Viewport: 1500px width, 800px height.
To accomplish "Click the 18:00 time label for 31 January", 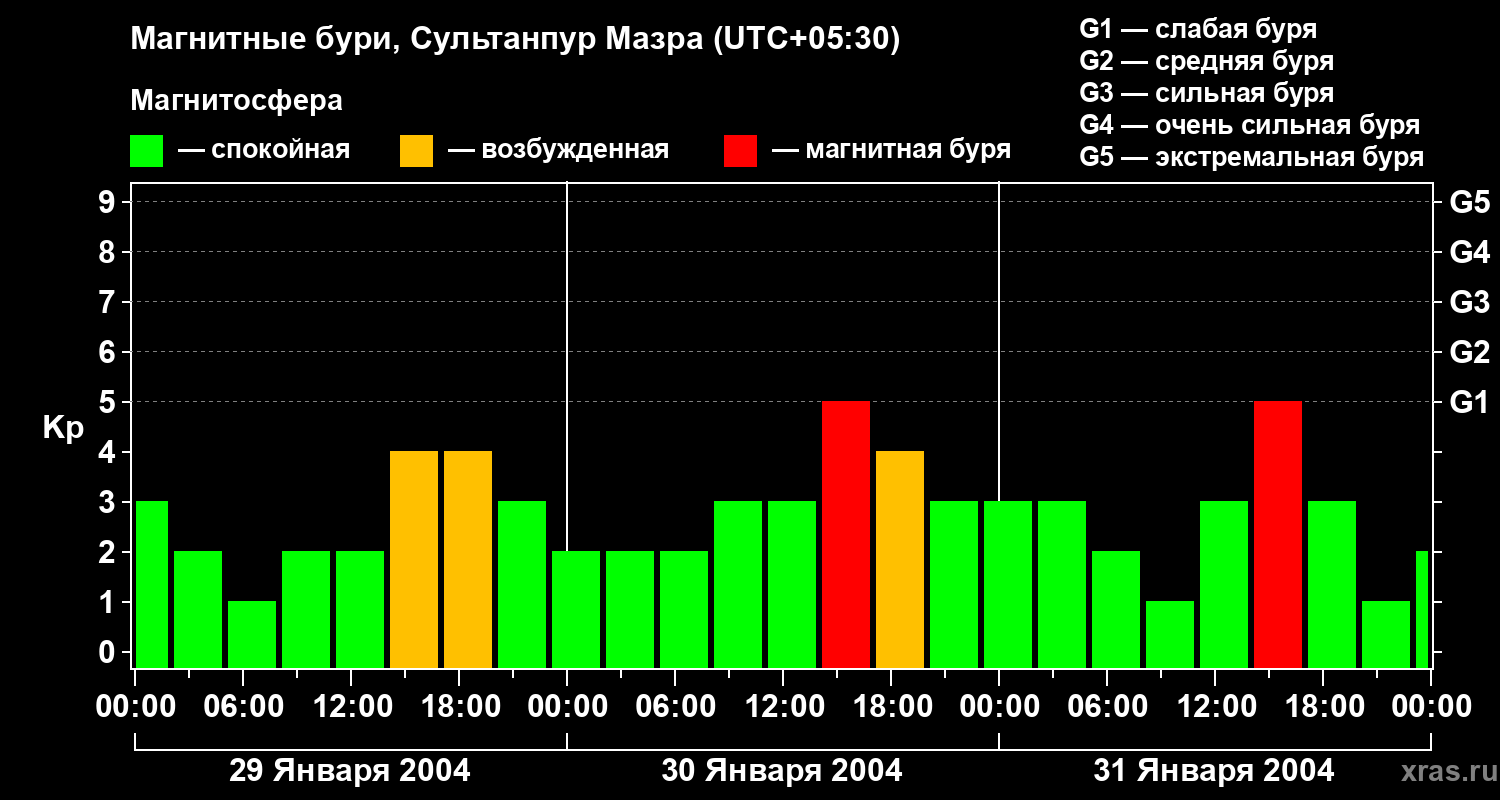I will tap(1323, 707).
